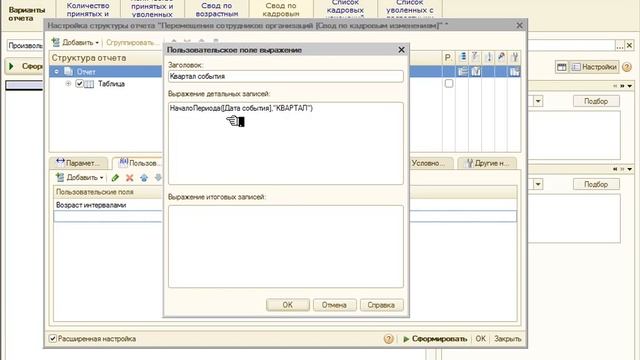Switch to the Другие н... tab
This screenshot has width=640, height=360.
click(487, 163)
